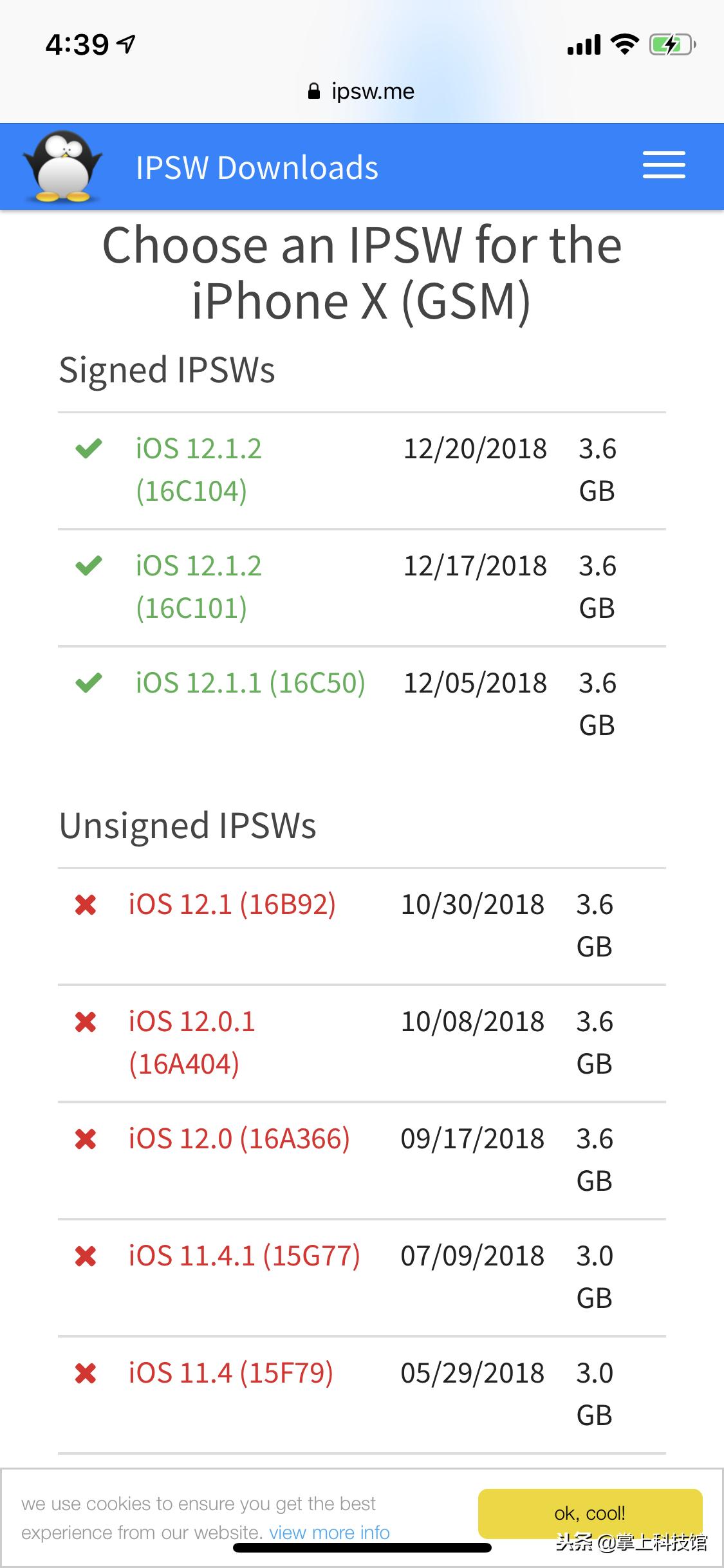Viewport: 724px width, 1568px height.
Task: Tap the 09/17/2018 date of iOS 12.0
Action: point(472,1139)
